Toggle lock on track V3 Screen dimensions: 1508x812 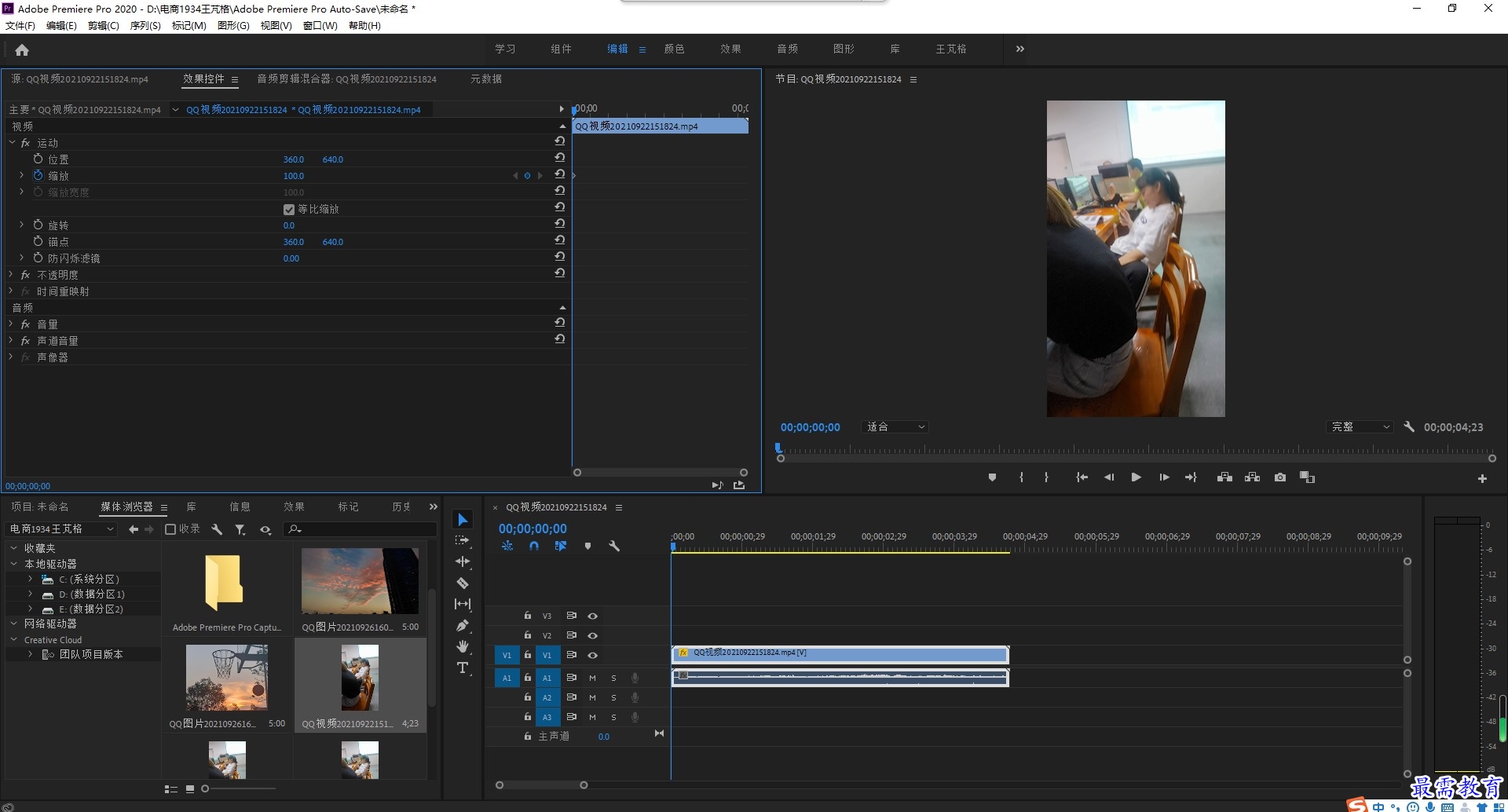(x=528, y=616)
